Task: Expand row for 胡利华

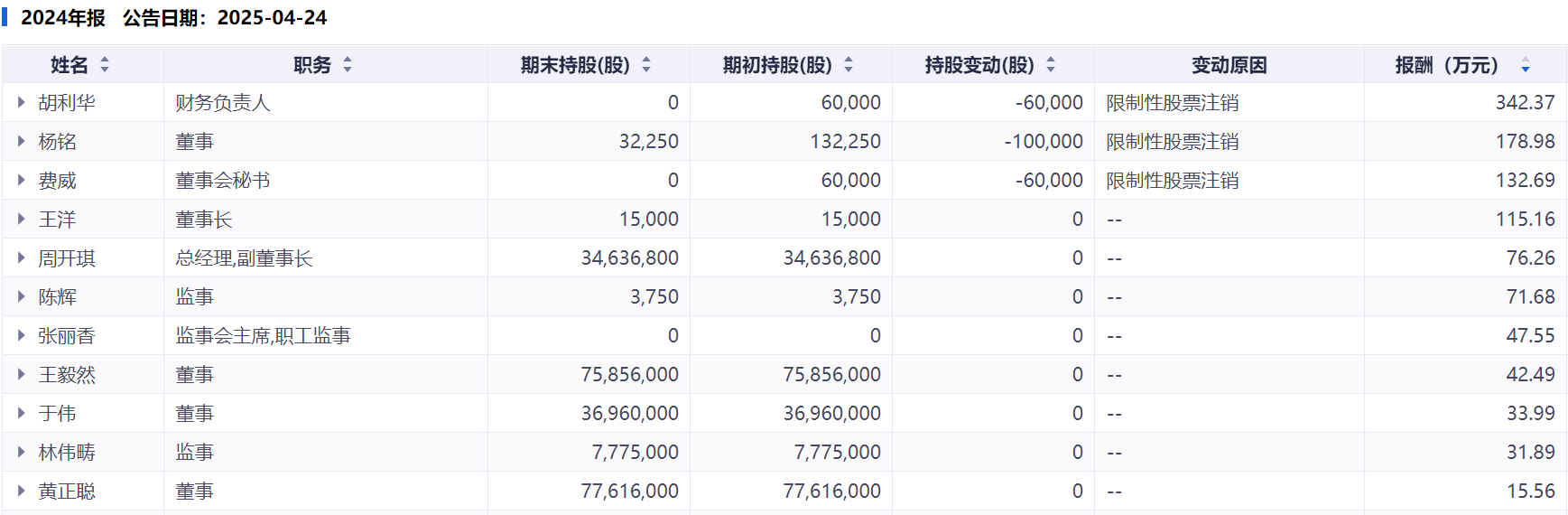Action: pyautogui.click(x=22, y=103)
